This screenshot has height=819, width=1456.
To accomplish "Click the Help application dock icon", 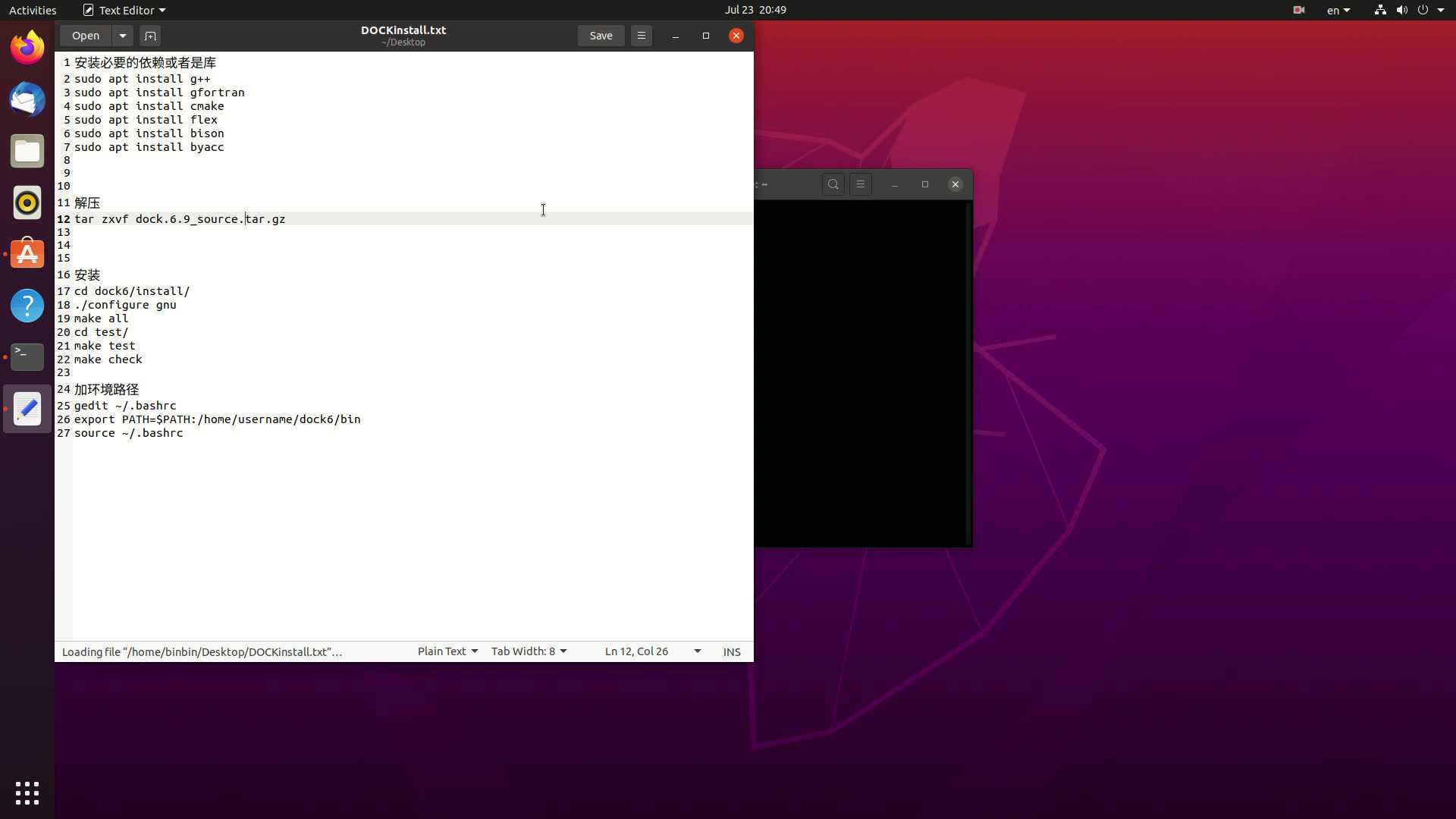I will tap(27, 305).
